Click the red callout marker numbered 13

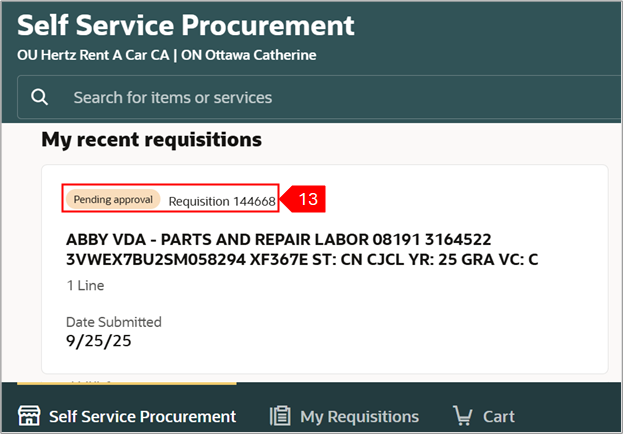[x=306, y=200]
